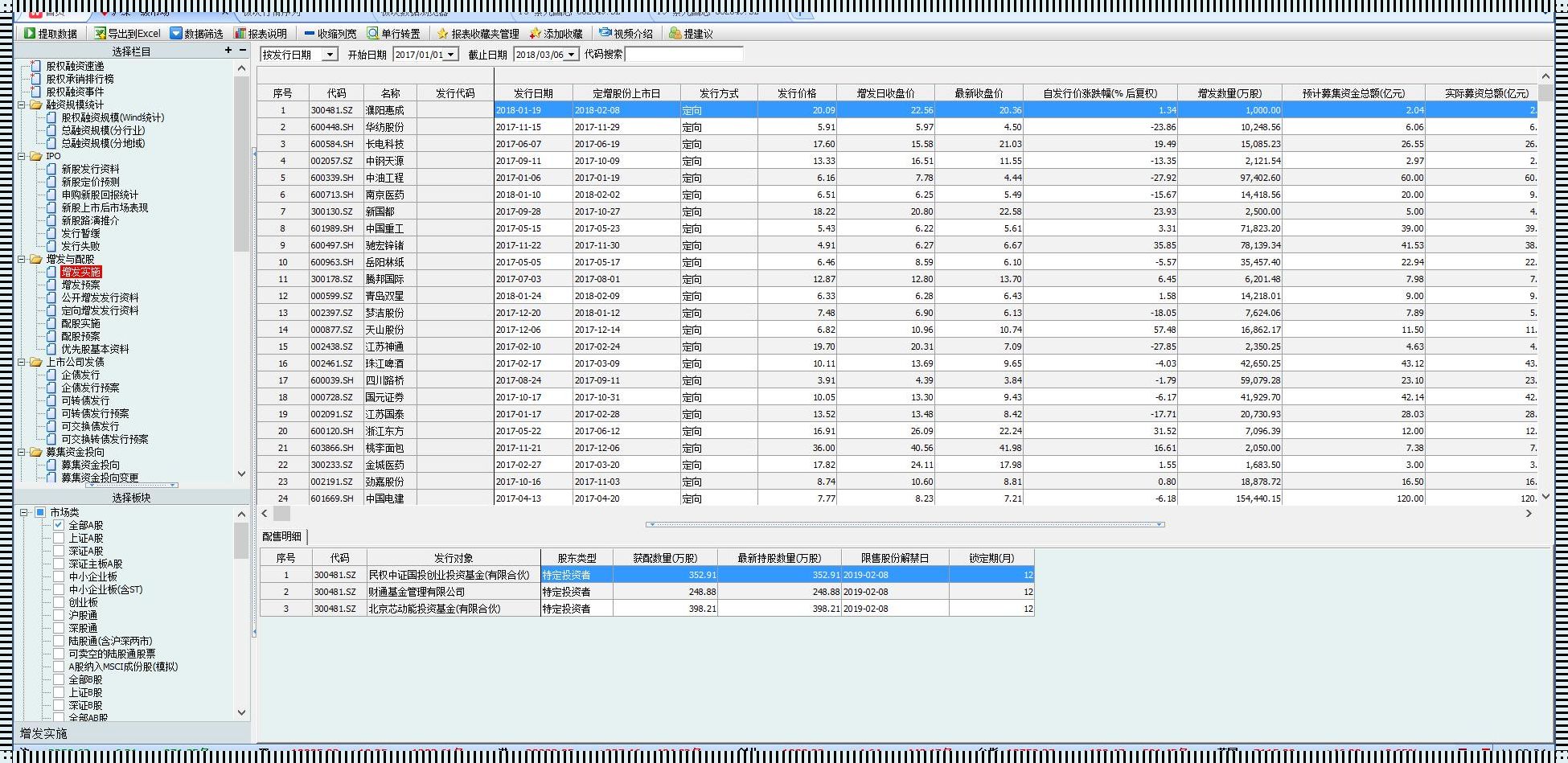Select 新股定价预测 tree item
Screen dimensions: 1568x763
point(90,182)
